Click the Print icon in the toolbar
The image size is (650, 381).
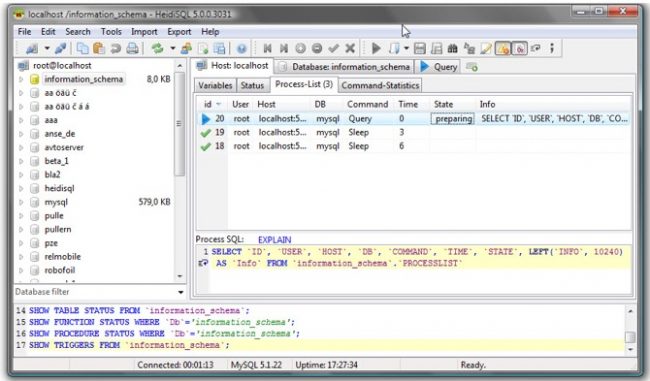click(x=132, y=49)
